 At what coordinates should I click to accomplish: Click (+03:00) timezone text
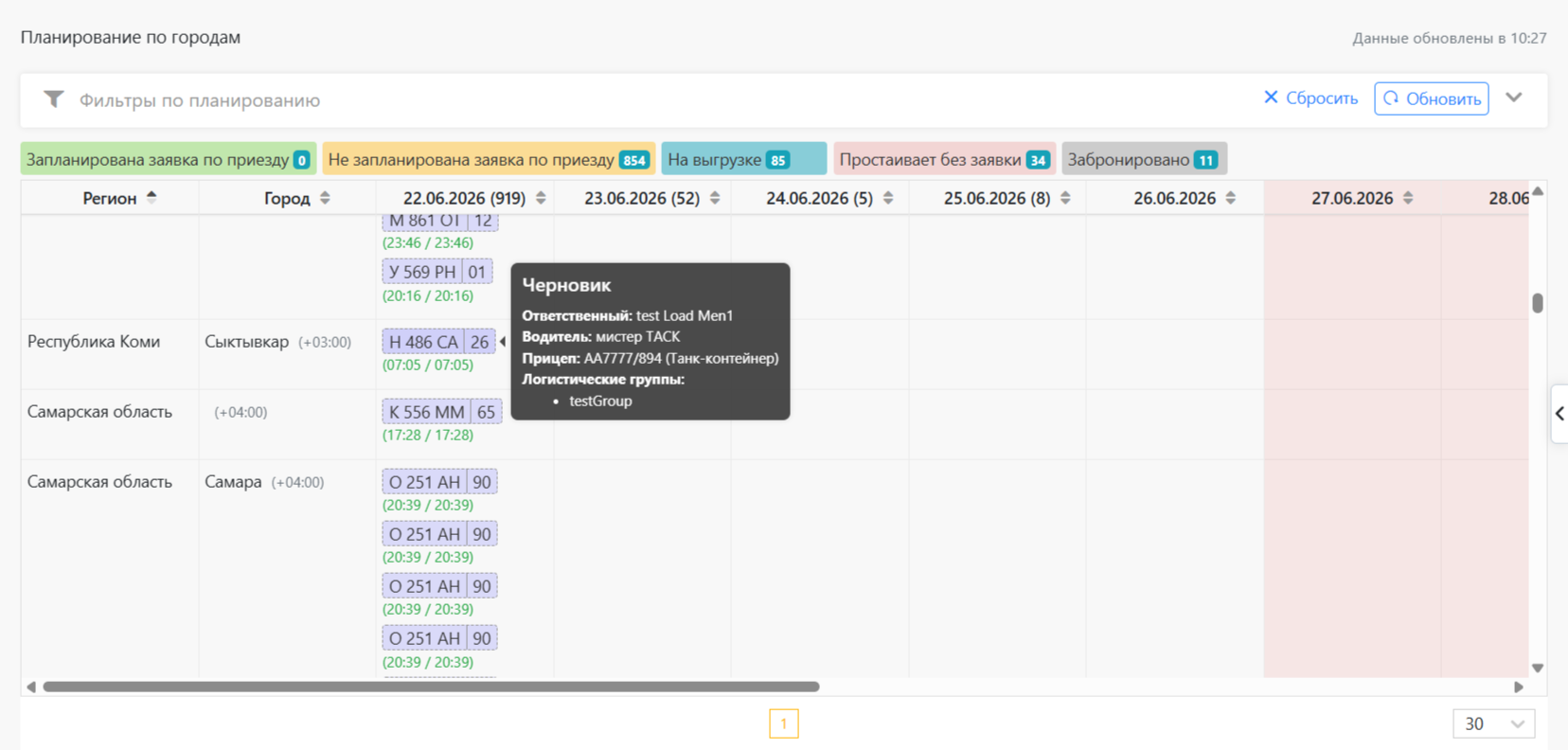click(325, 342)
